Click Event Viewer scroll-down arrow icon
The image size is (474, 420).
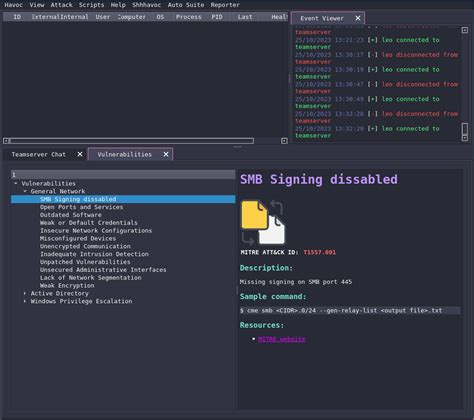[465, 138]
